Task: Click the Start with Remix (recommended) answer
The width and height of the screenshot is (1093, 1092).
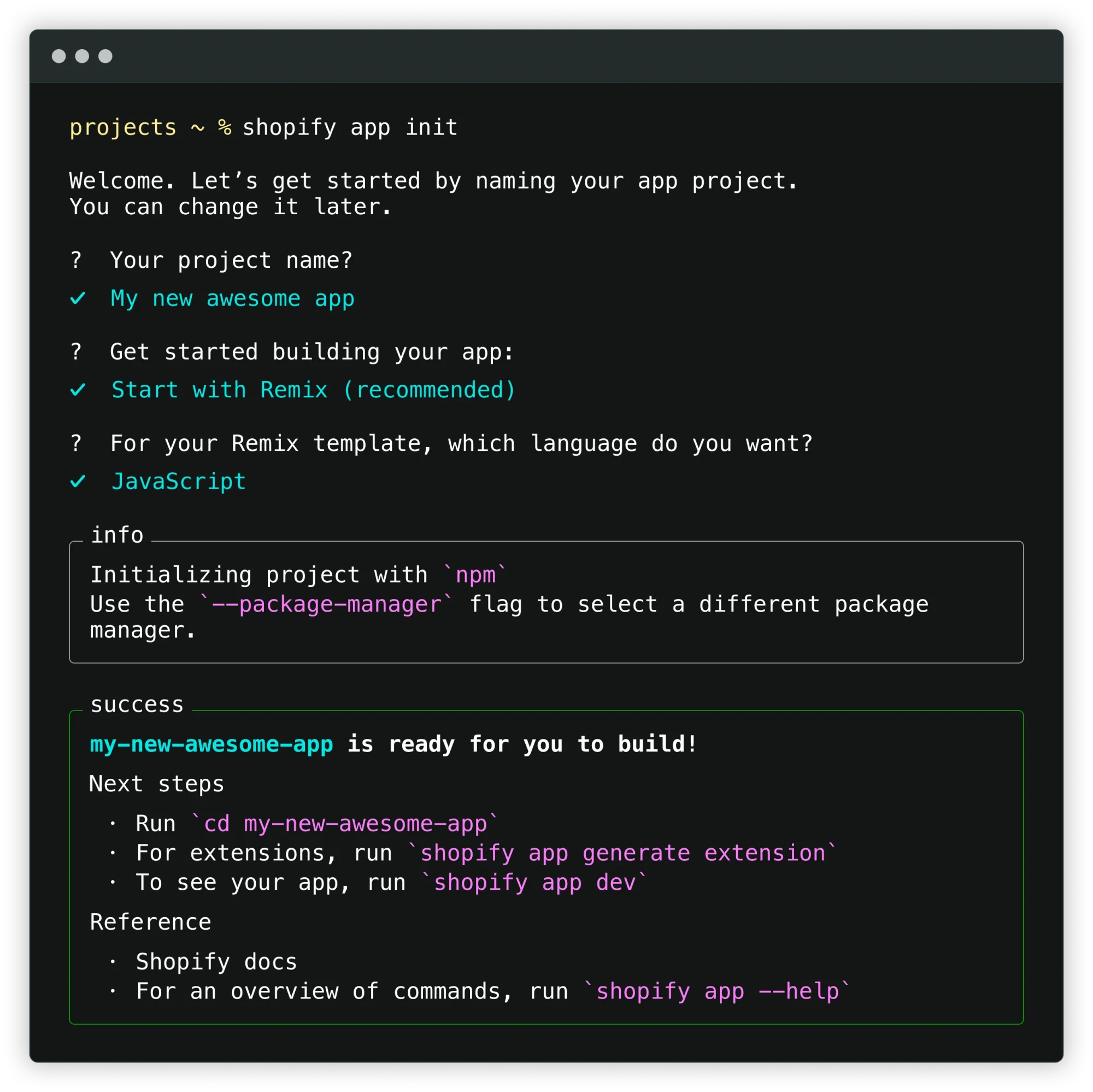Action: (x=313, y=390)
